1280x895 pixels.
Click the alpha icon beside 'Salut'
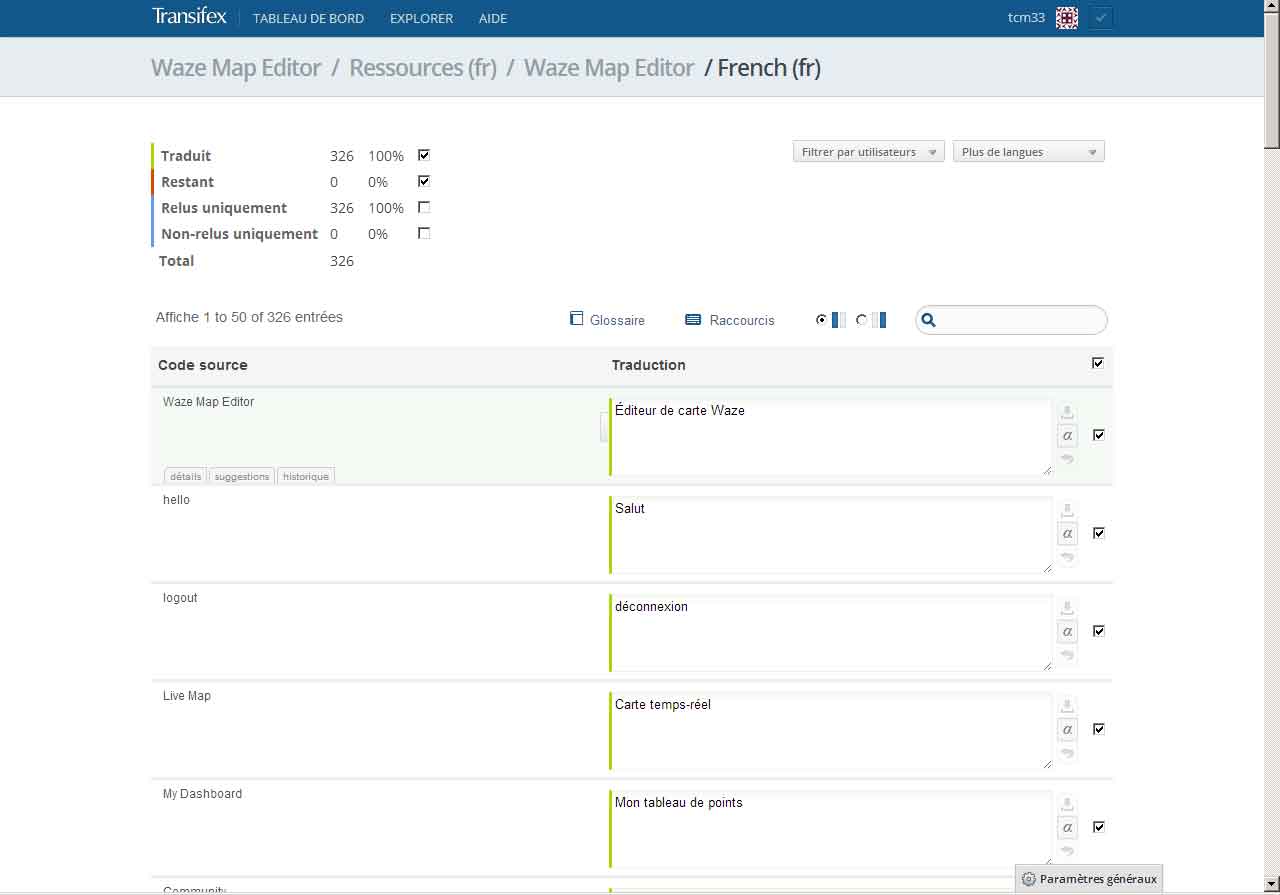[x=1067, y=533]
